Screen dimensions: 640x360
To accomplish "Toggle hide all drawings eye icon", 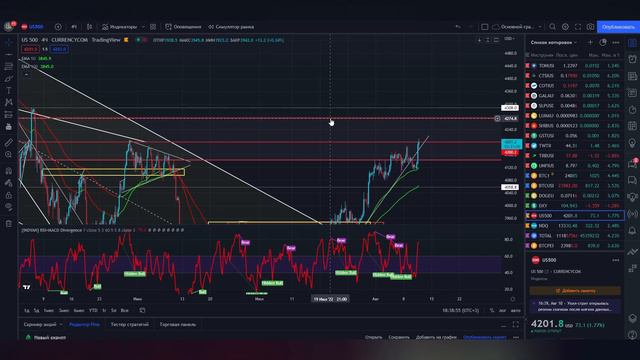I will coord(9,207).
